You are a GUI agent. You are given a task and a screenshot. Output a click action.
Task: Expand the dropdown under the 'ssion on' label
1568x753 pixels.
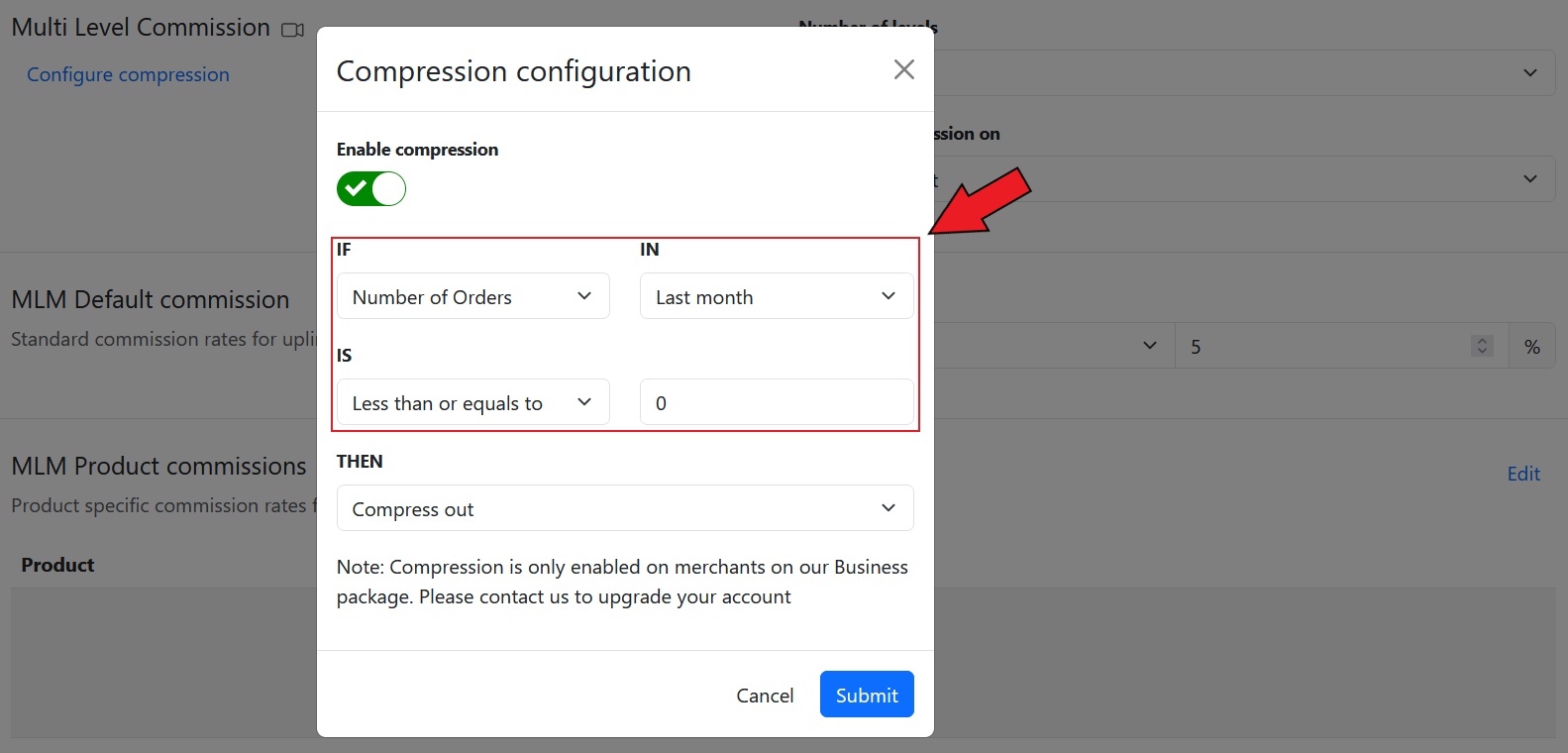[x=1238, y=179]
